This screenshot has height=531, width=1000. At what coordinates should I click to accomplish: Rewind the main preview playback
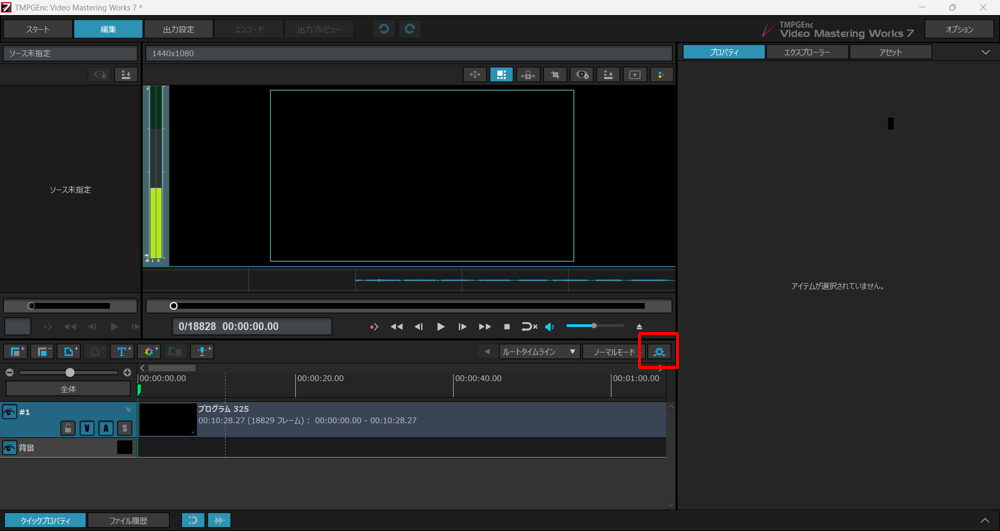(x=396, y=326)
